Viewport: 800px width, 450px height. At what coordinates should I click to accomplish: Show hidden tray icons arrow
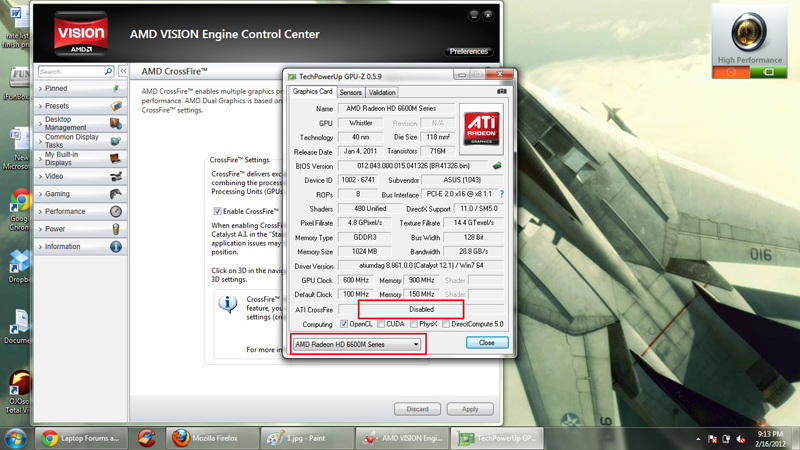tap(698, 439)
